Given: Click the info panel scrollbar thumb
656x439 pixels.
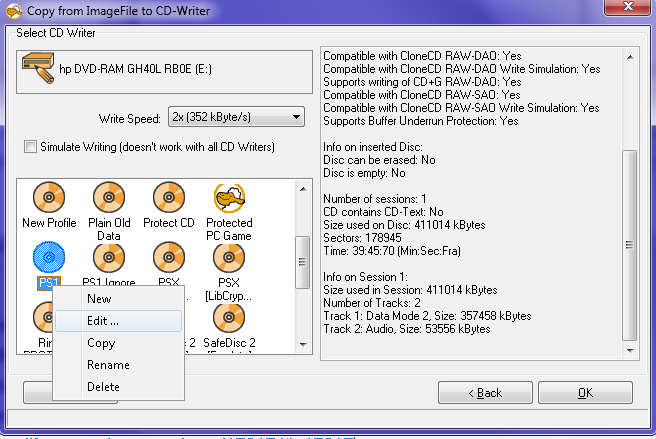Looking at the screenshot, I should coord(630,245).
